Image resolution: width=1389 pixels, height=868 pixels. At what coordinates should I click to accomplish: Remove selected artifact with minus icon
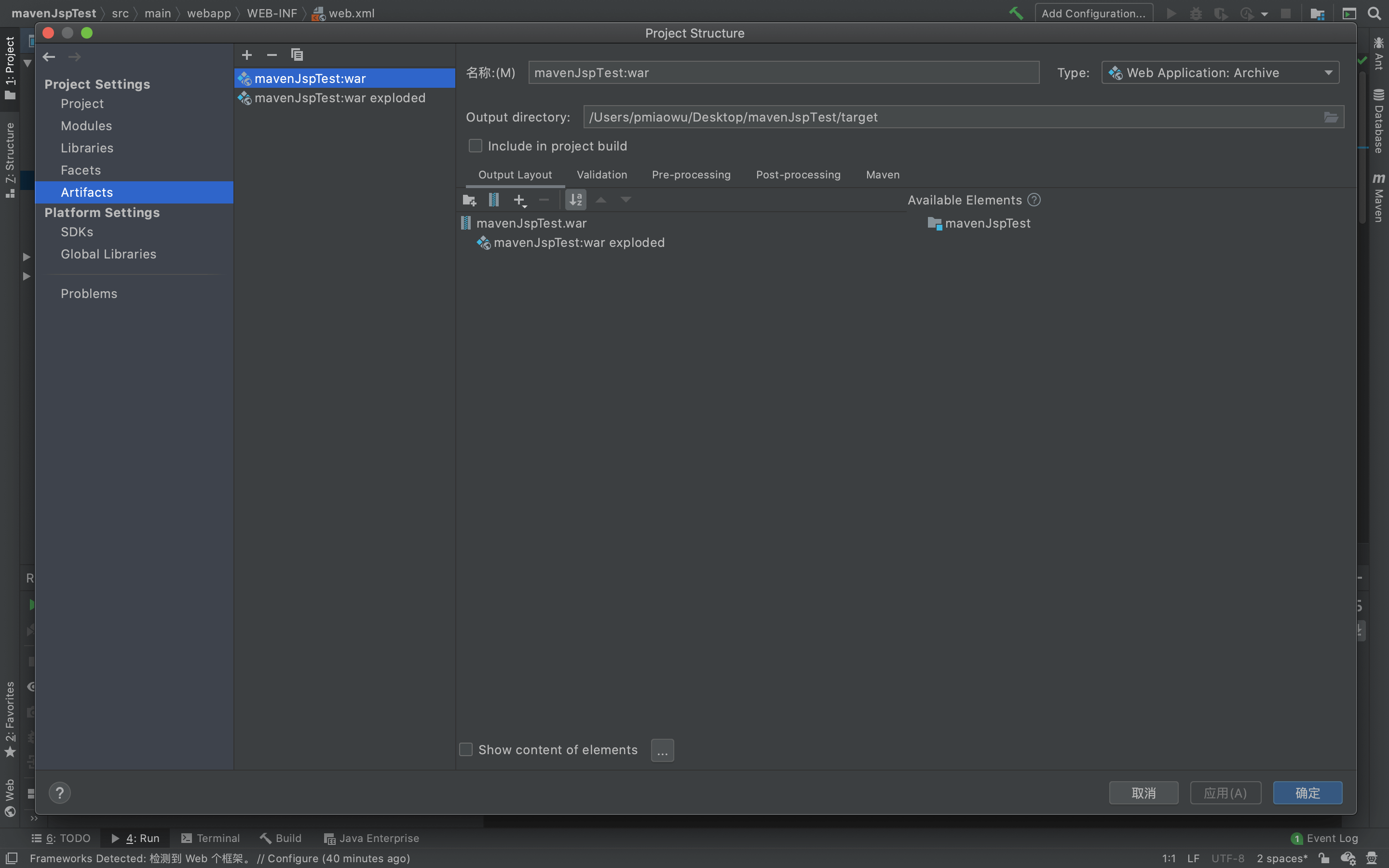click(x=272, y=55)
